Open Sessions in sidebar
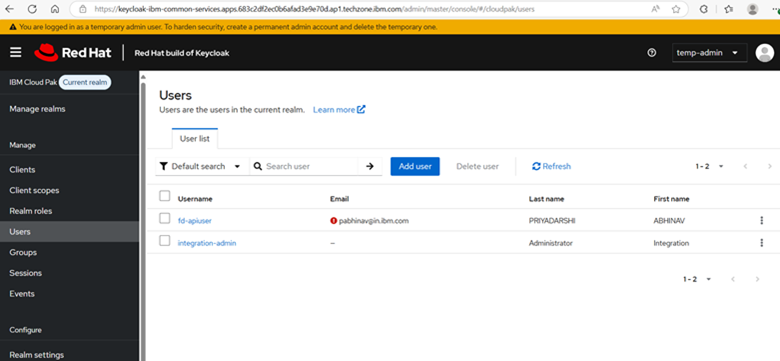The image size is (780, 361). (26, 273)
